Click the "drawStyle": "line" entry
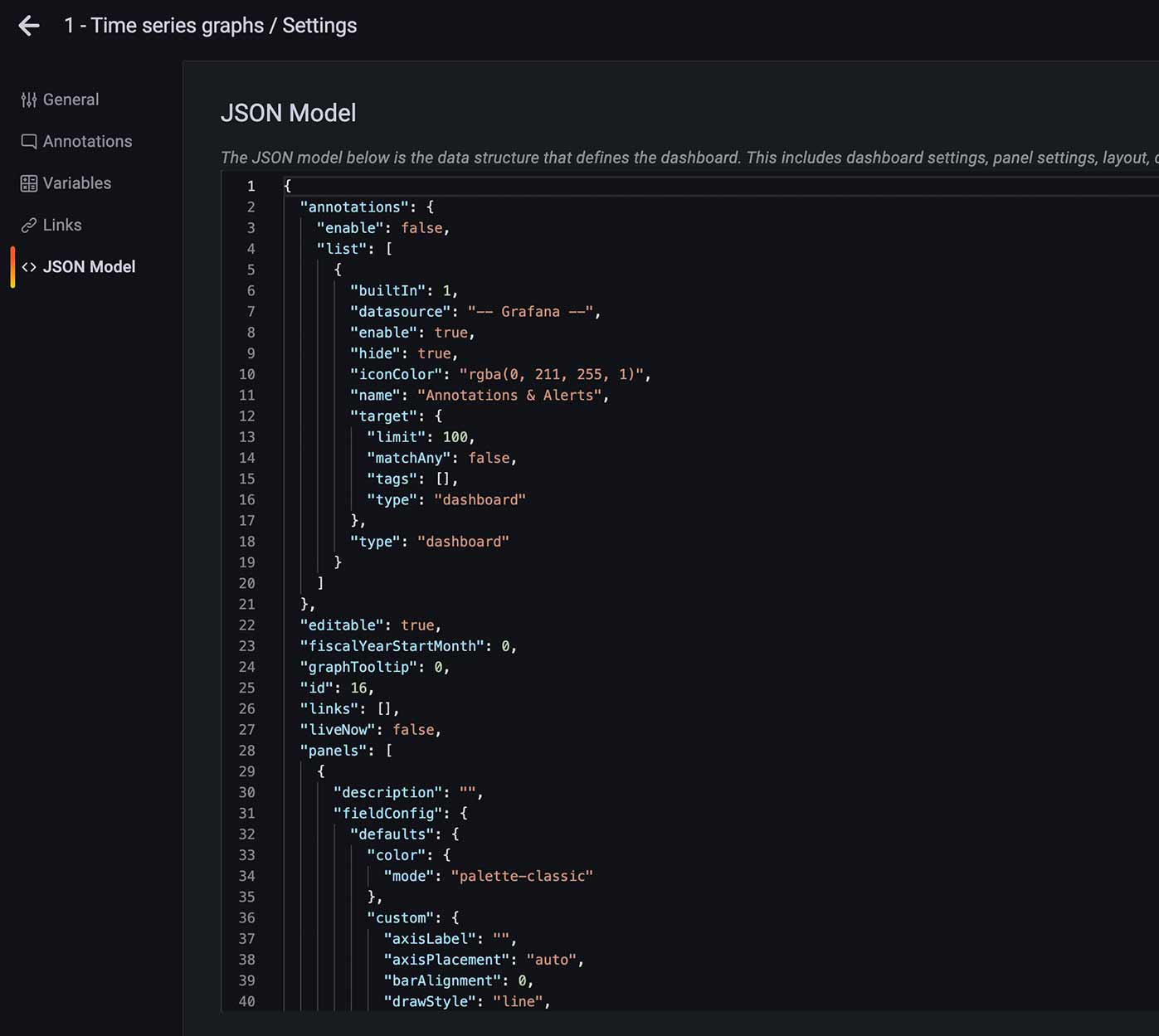This screenshot has height=1036, width=1159. coord(466,1001)
